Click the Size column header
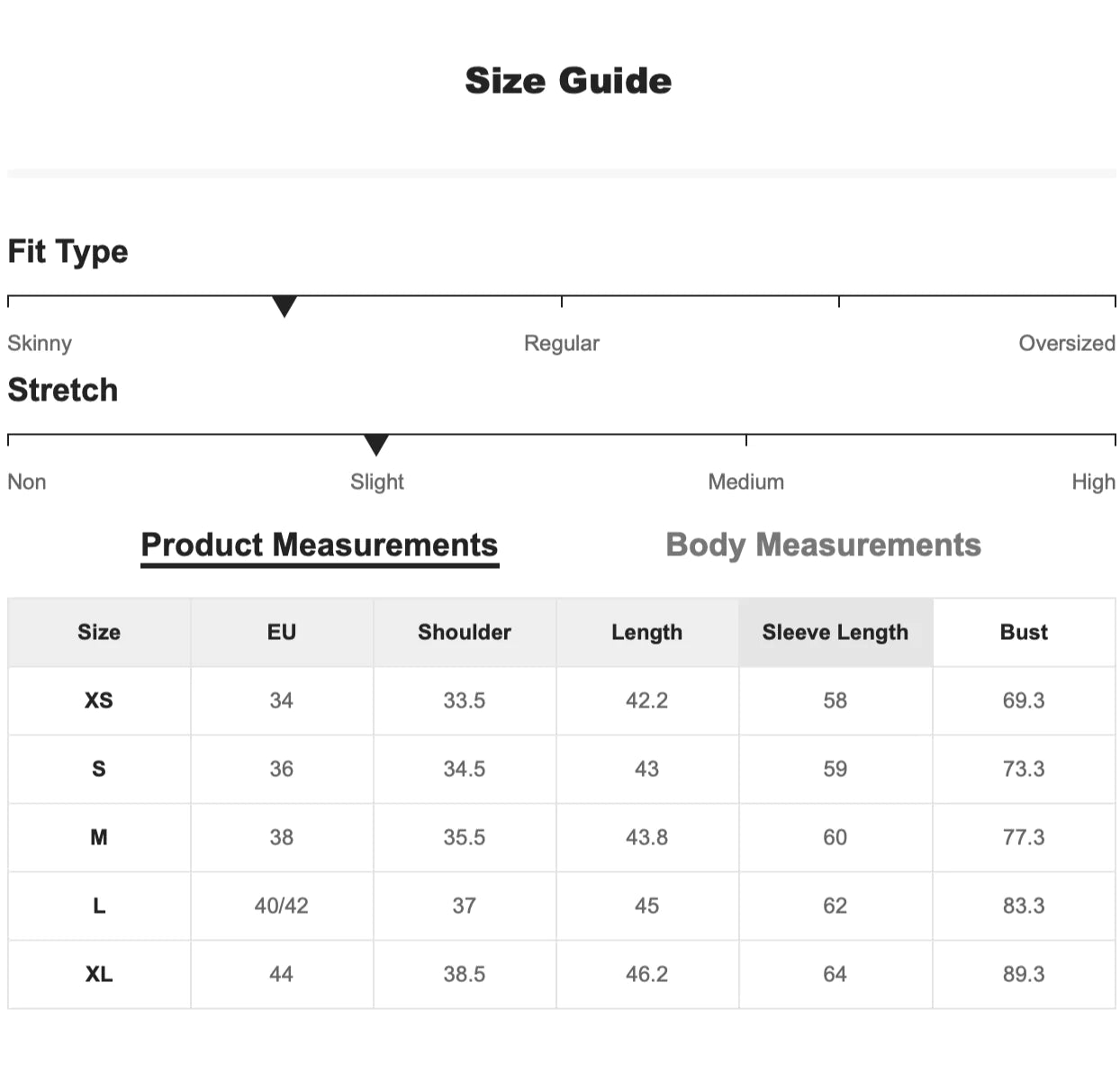The image size is (1120, 1073). point(99,633)
